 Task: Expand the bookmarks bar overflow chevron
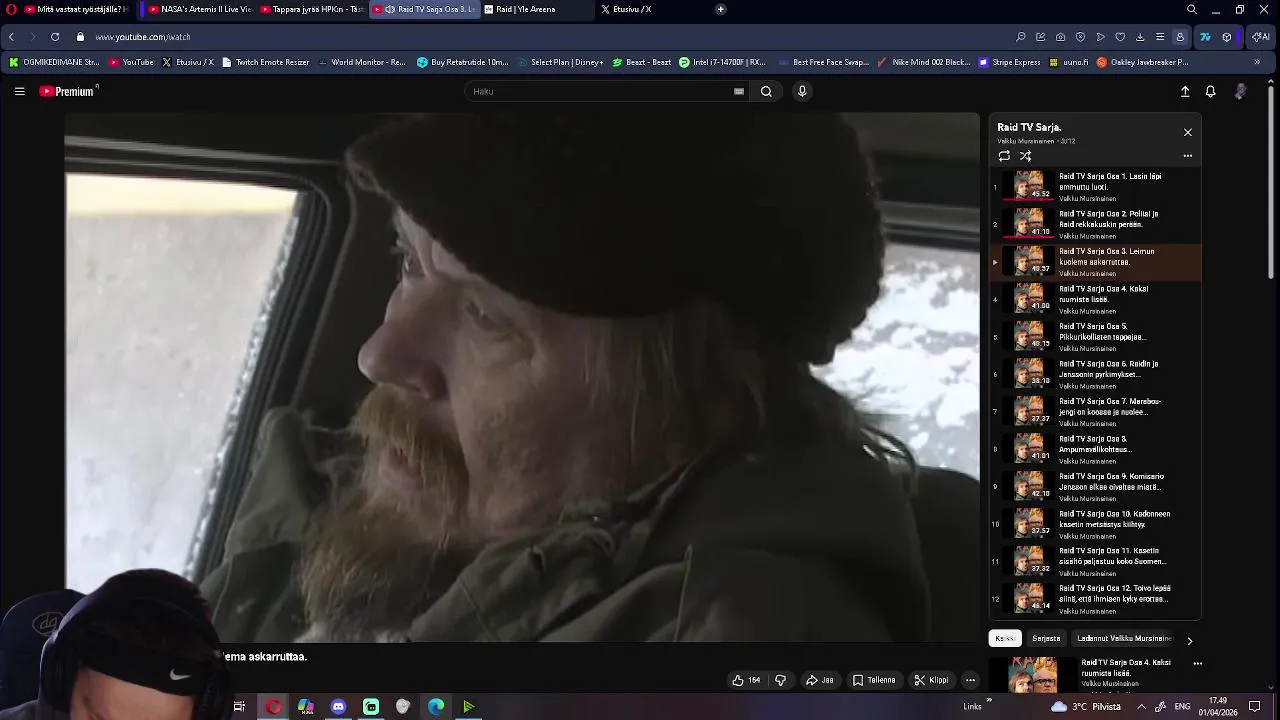(x=1257, y=62)
